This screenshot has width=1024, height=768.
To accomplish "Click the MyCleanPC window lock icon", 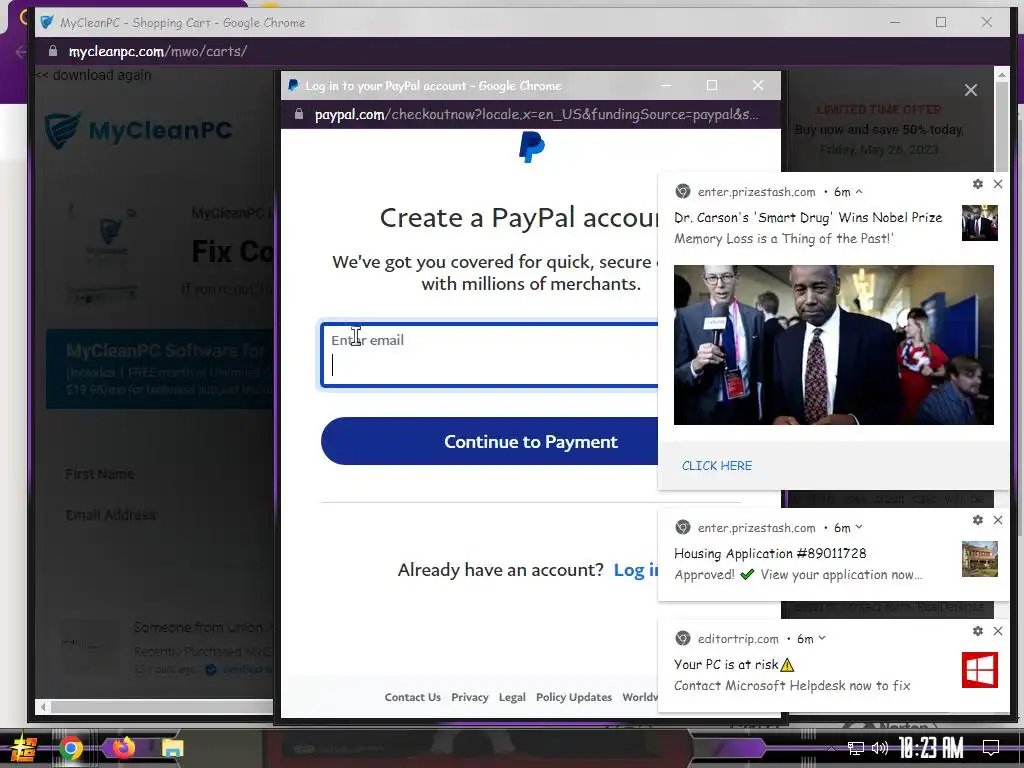I will 54,51.
